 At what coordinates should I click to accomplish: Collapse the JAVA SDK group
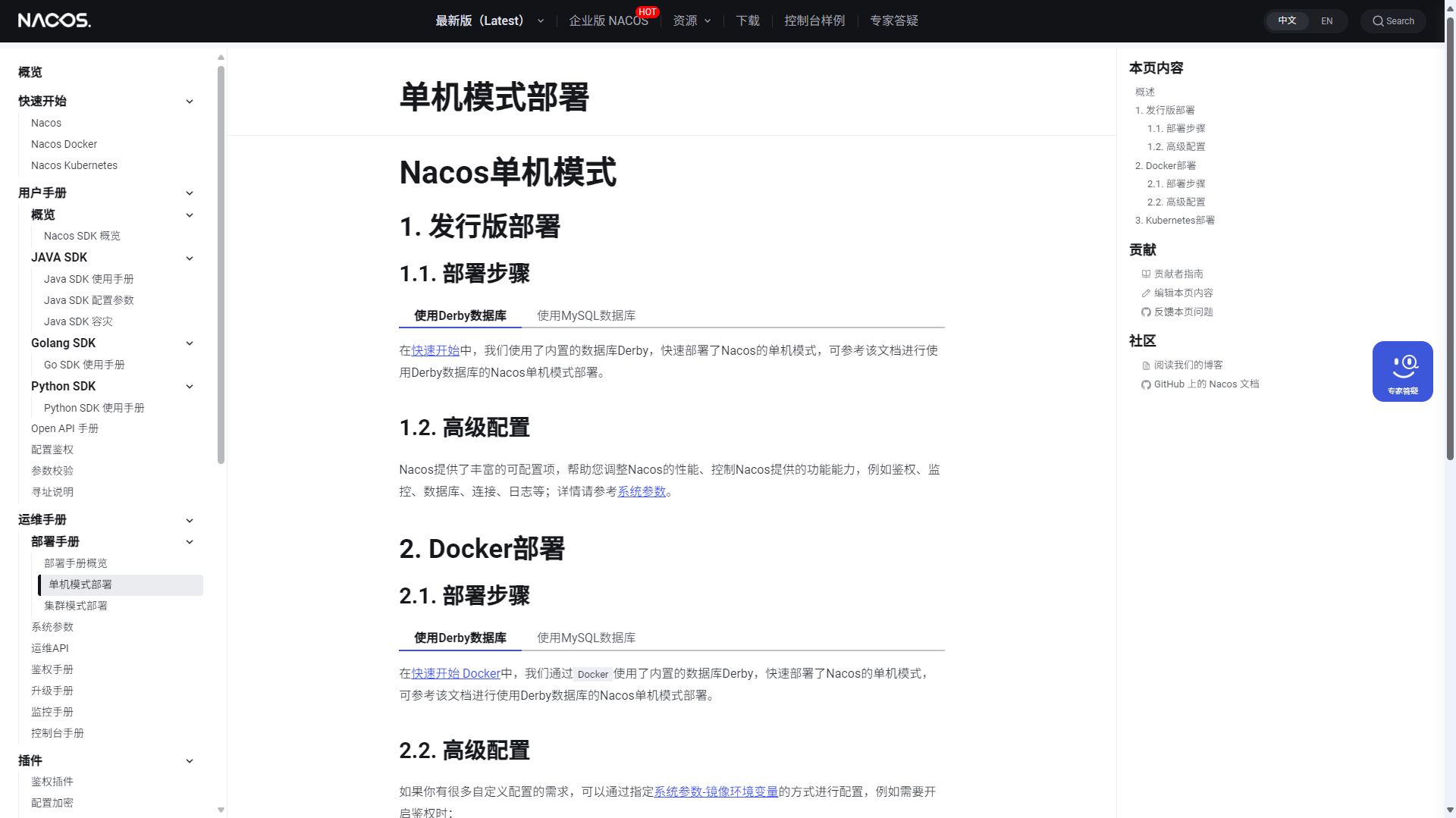tap(190, 259)
